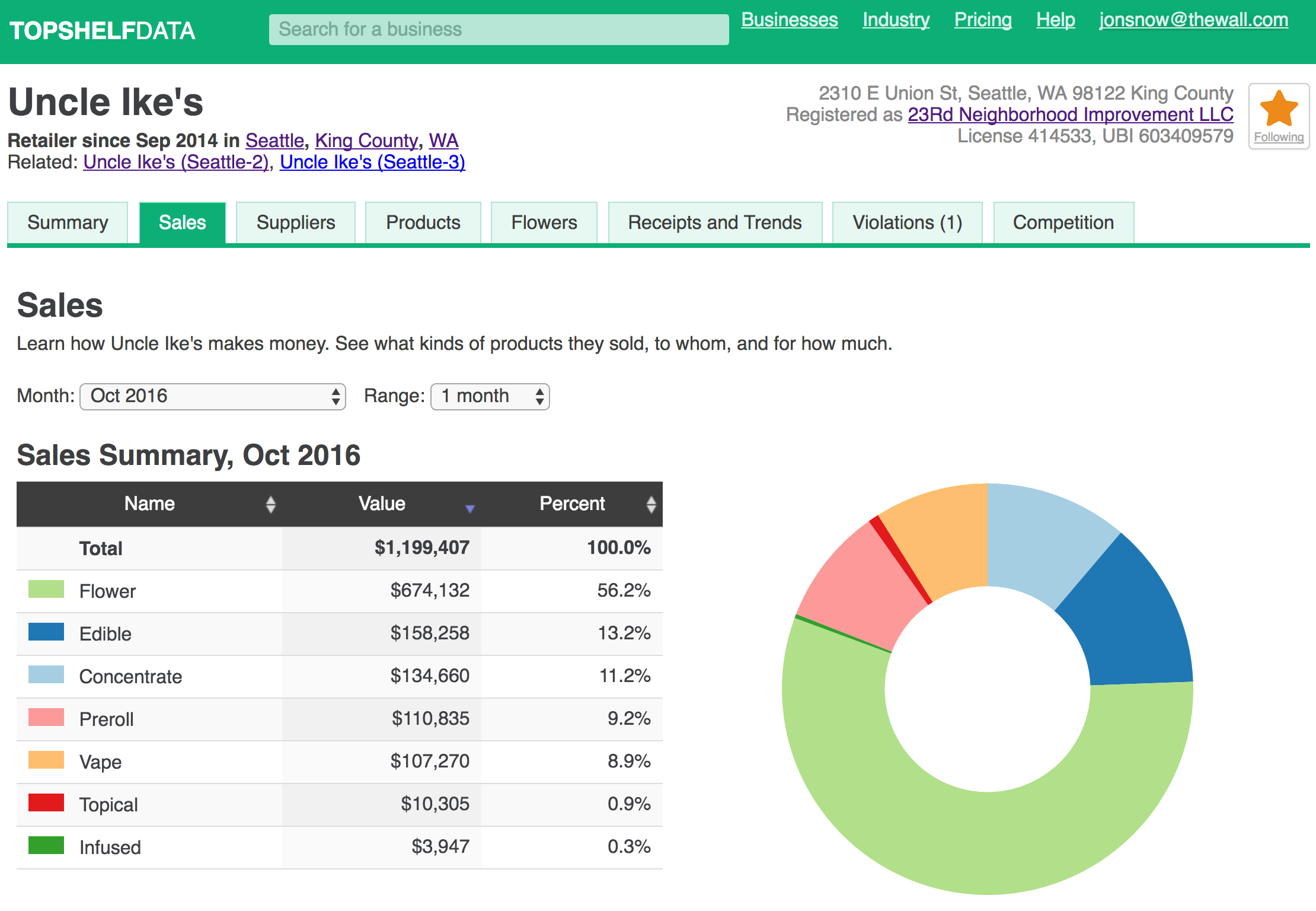This screenshot has width=1316, height=911.
Task: Click the red Topical legend swatch
Action: 46,803
